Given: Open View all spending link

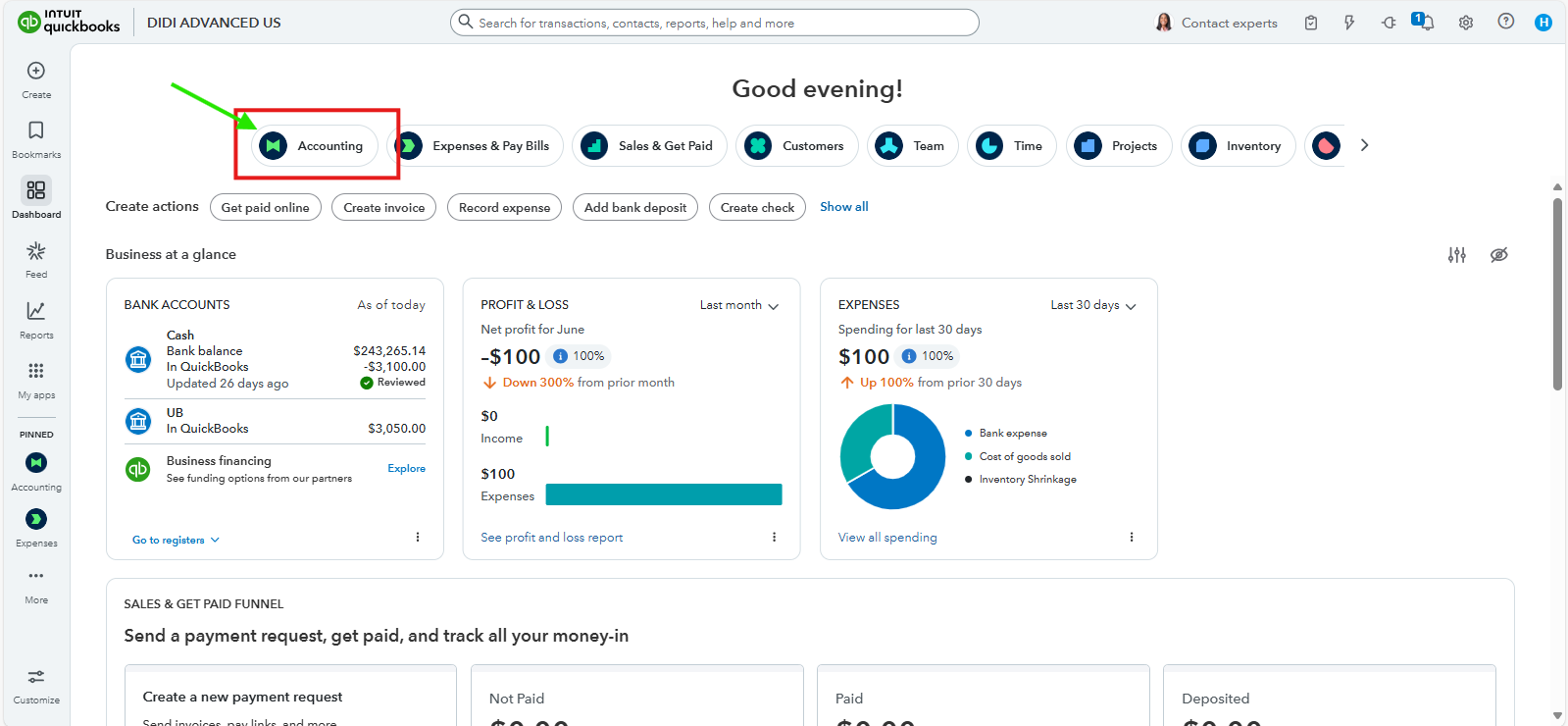Looking at the screenshot, I should click(x=887, y=538).
